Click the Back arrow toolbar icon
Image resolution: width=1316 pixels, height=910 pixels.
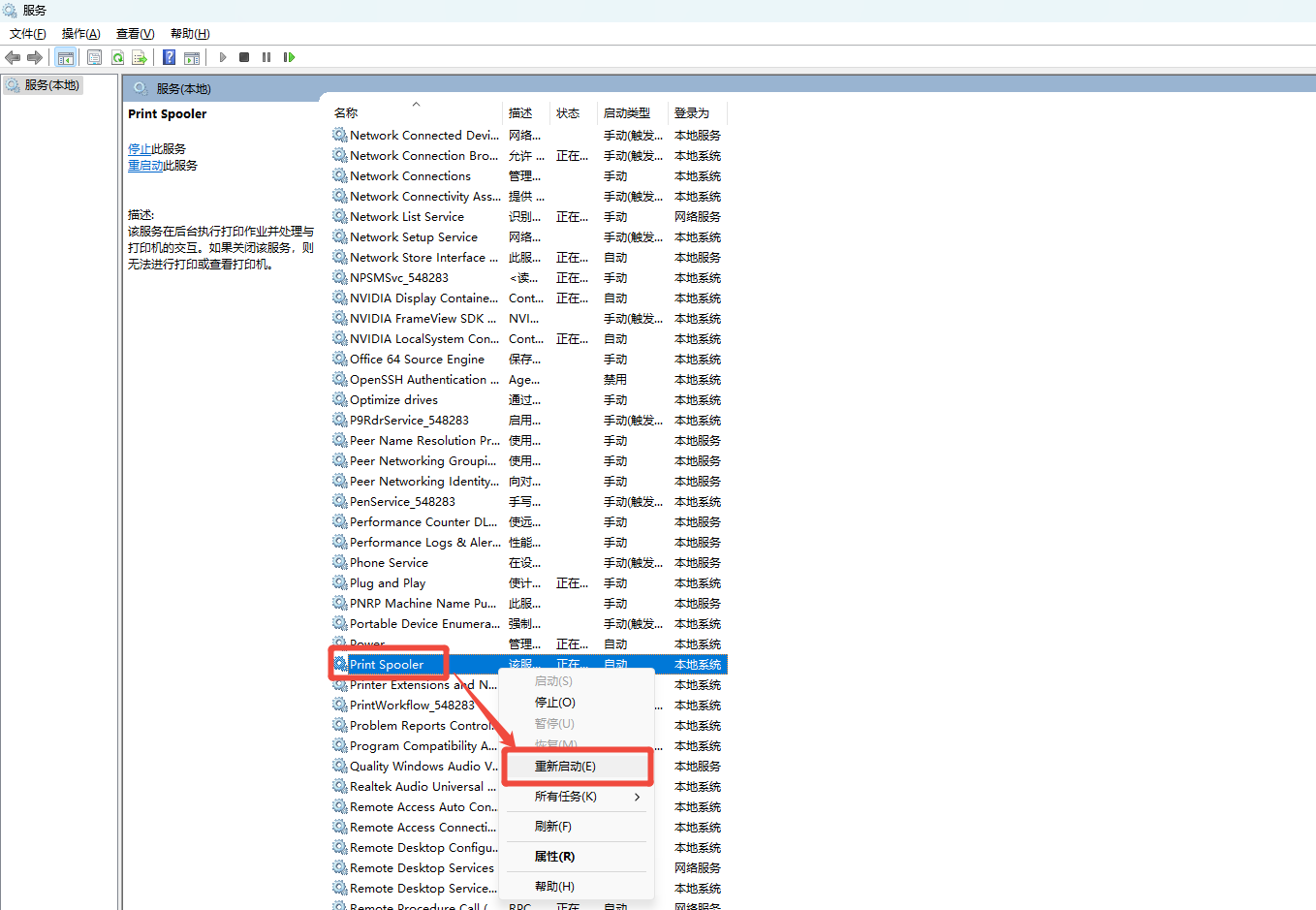(x=13, y=58)
